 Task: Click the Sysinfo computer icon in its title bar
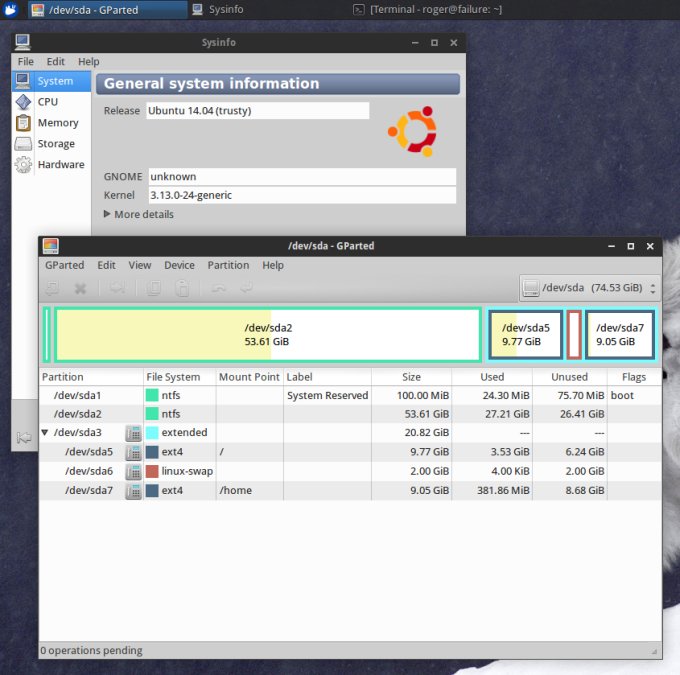tap(23, 43)
